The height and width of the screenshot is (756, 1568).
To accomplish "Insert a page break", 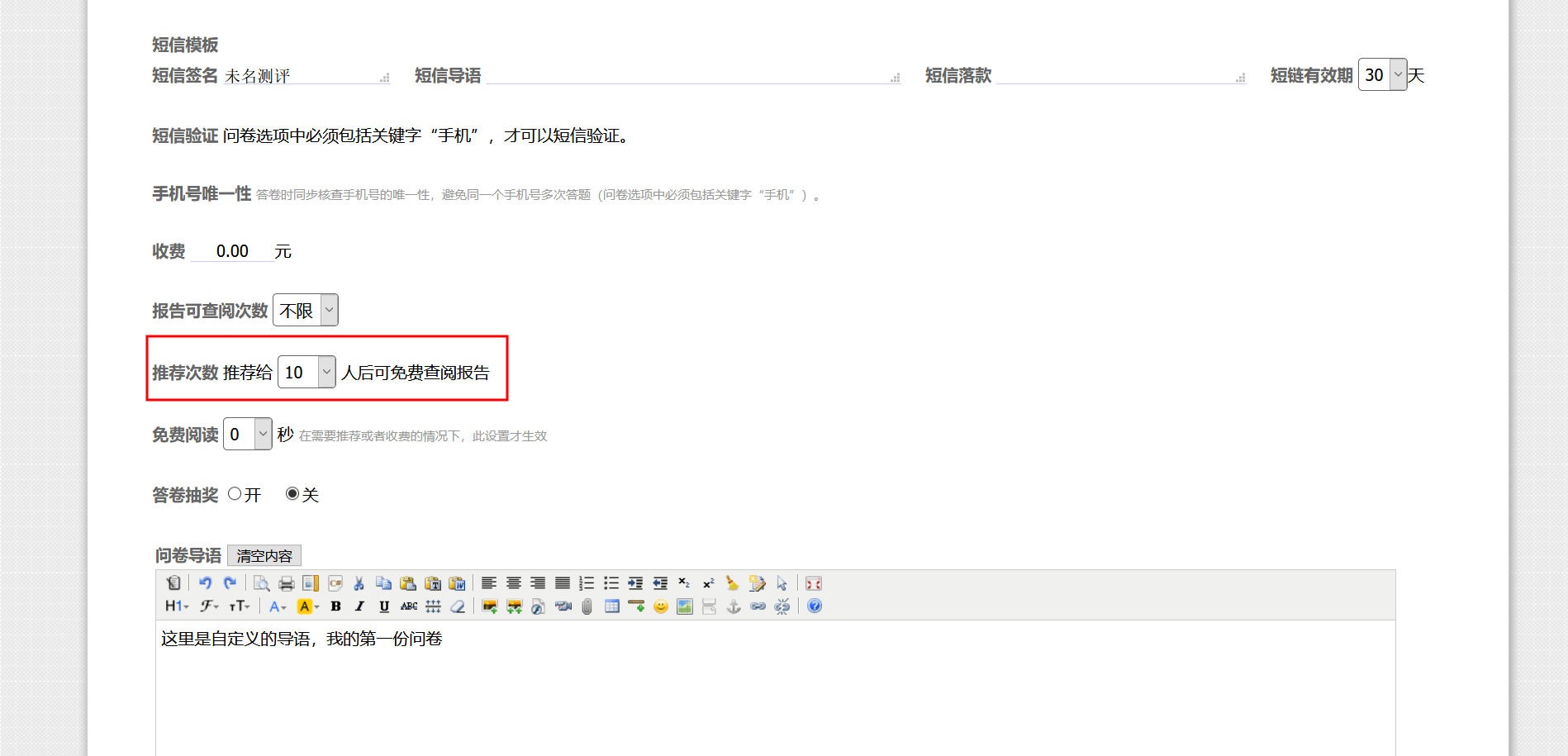I will pos(709,606).
